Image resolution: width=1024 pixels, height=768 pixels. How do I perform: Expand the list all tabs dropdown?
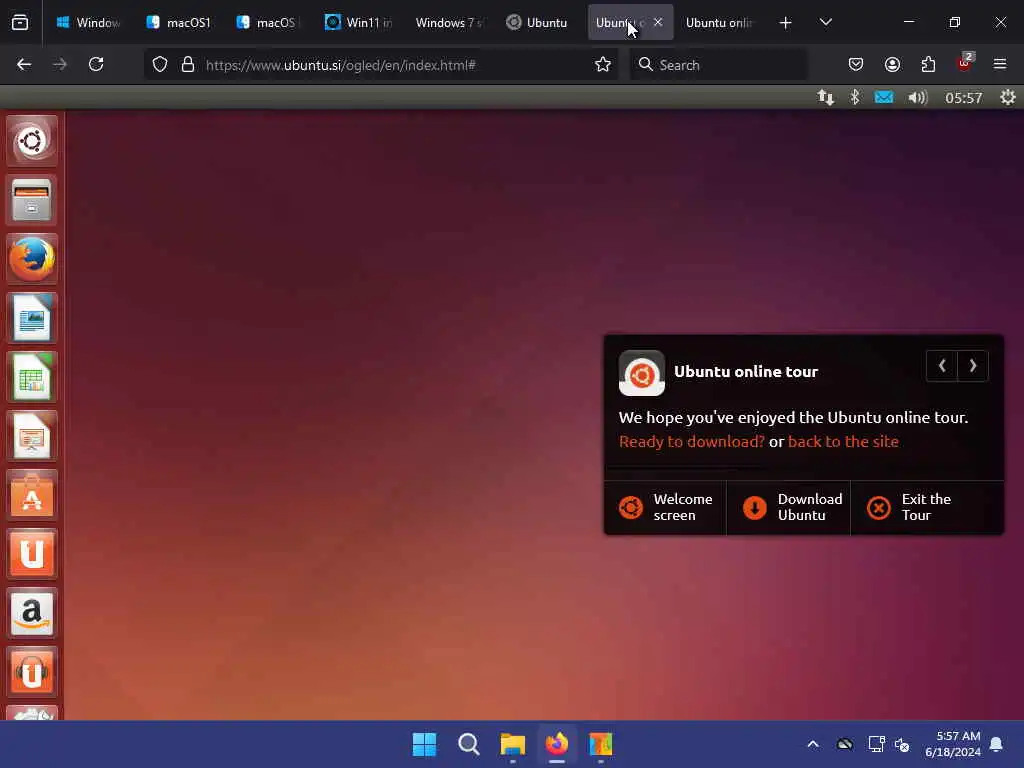point(825,23)
